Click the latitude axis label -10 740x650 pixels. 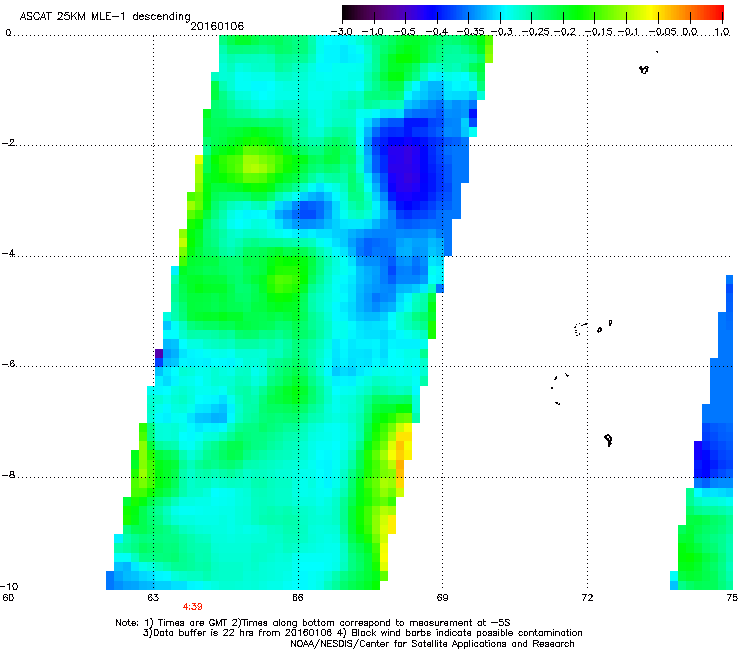tap(9, 586)
